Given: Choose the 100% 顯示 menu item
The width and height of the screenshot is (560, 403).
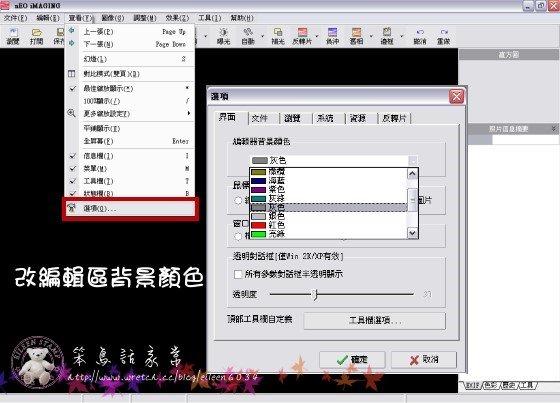Looking at the screenshot, I should tap(130, 101).
